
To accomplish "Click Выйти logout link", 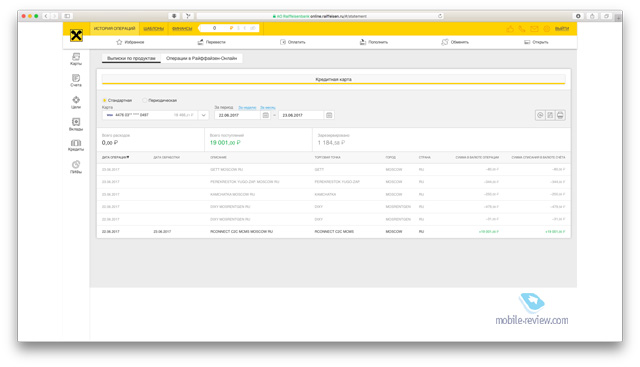I will tap(562, 29).
